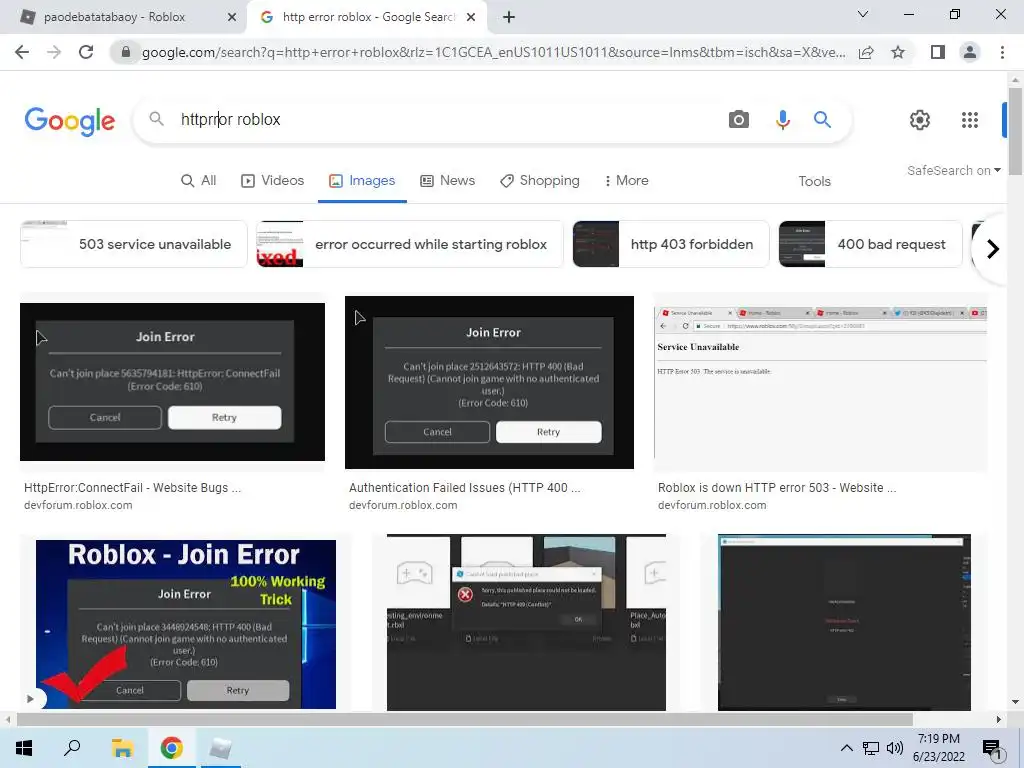The height and width of the screenshot is (768, 1024).
Task: Click the vertical scrollbar thumb
Action: (1015, 131)
